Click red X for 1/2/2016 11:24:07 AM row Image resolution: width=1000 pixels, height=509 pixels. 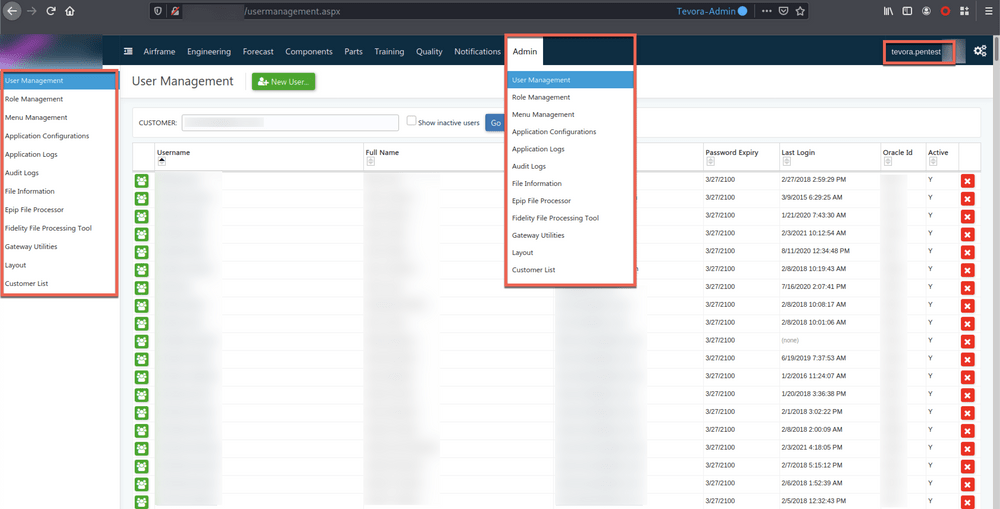(x=967, y=378)
